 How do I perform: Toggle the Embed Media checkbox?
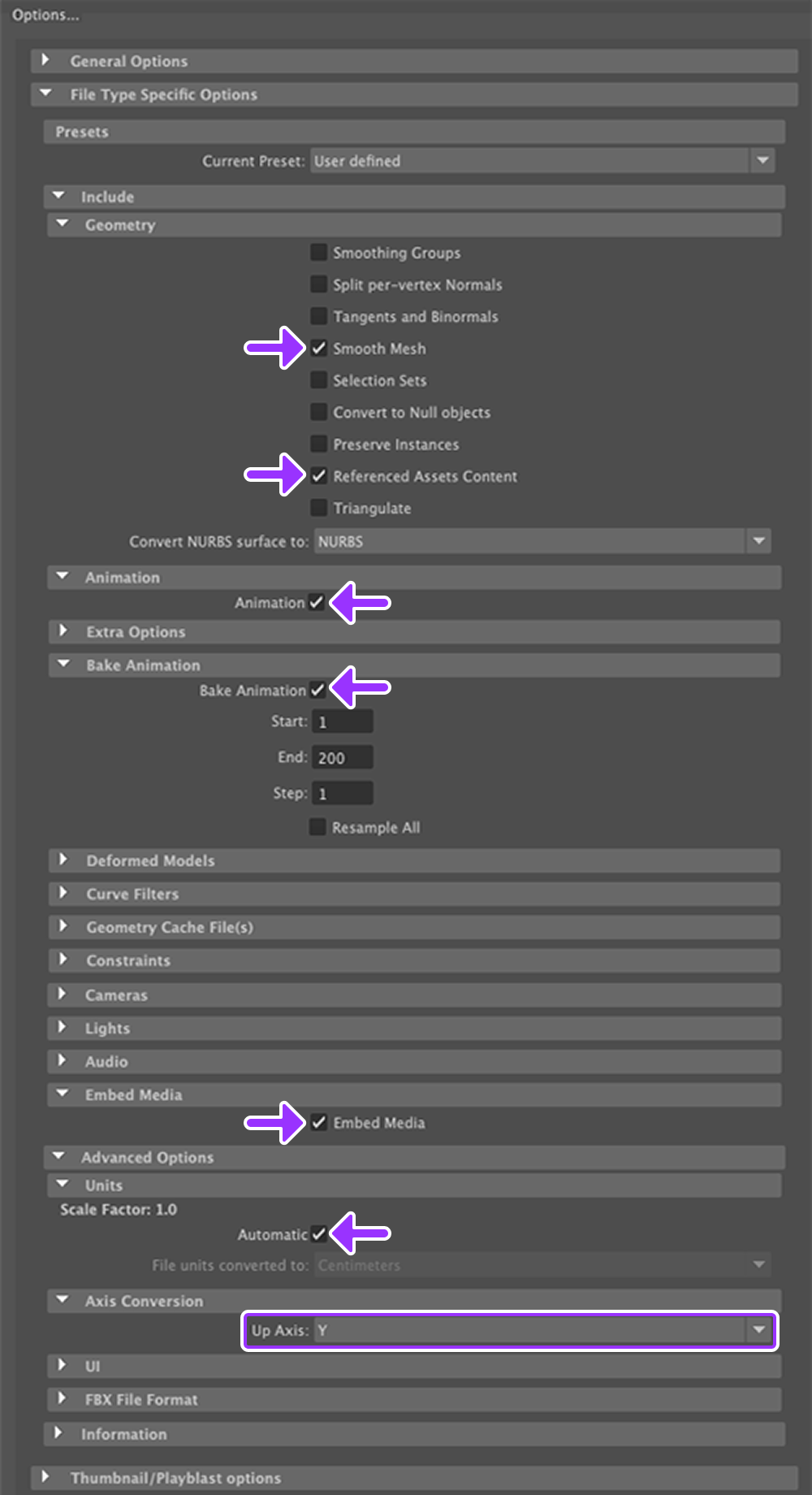click(319, 1123)
